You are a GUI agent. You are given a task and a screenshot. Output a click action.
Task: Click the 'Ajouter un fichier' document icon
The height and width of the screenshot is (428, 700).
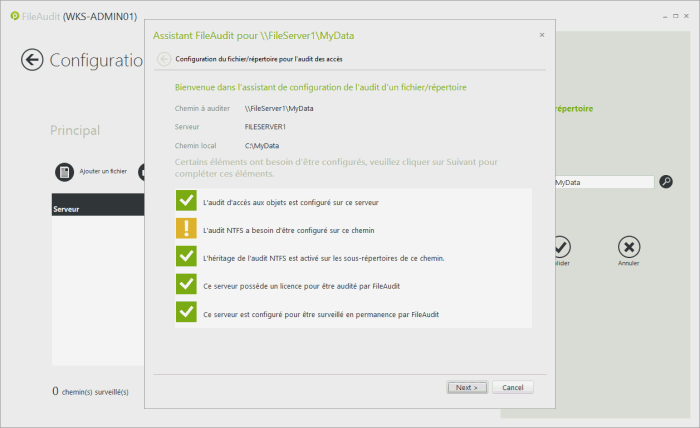click(x=64, y=172)
